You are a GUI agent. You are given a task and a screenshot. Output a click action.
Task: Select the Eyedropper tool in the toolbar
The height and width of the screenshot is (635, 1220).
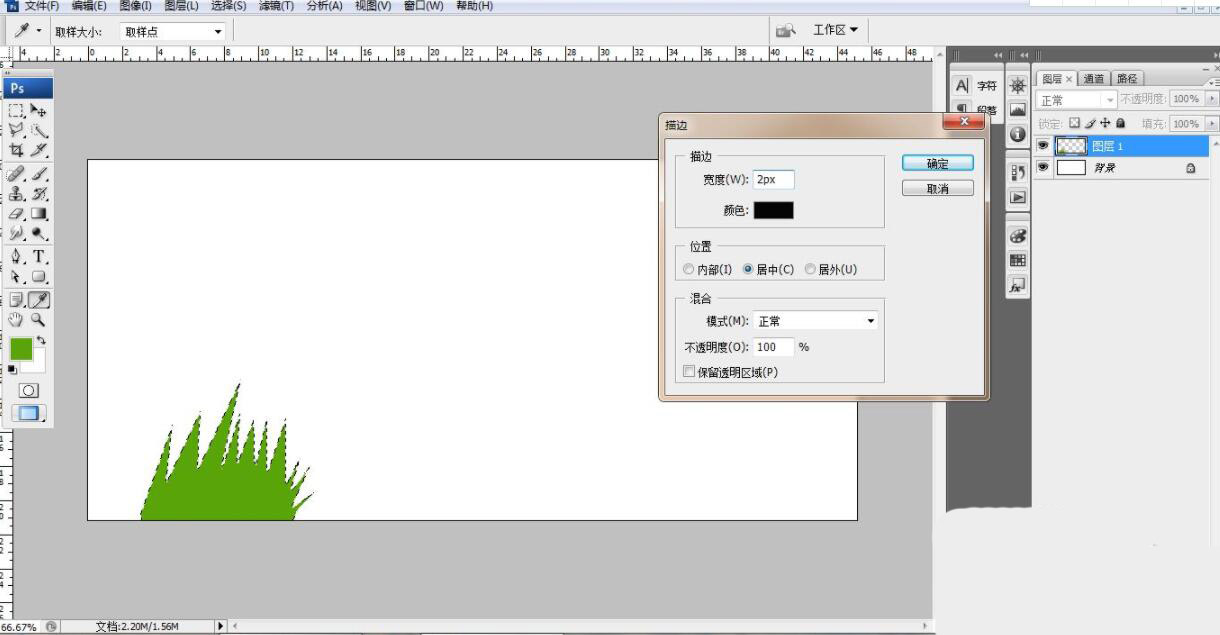[37, 299]
